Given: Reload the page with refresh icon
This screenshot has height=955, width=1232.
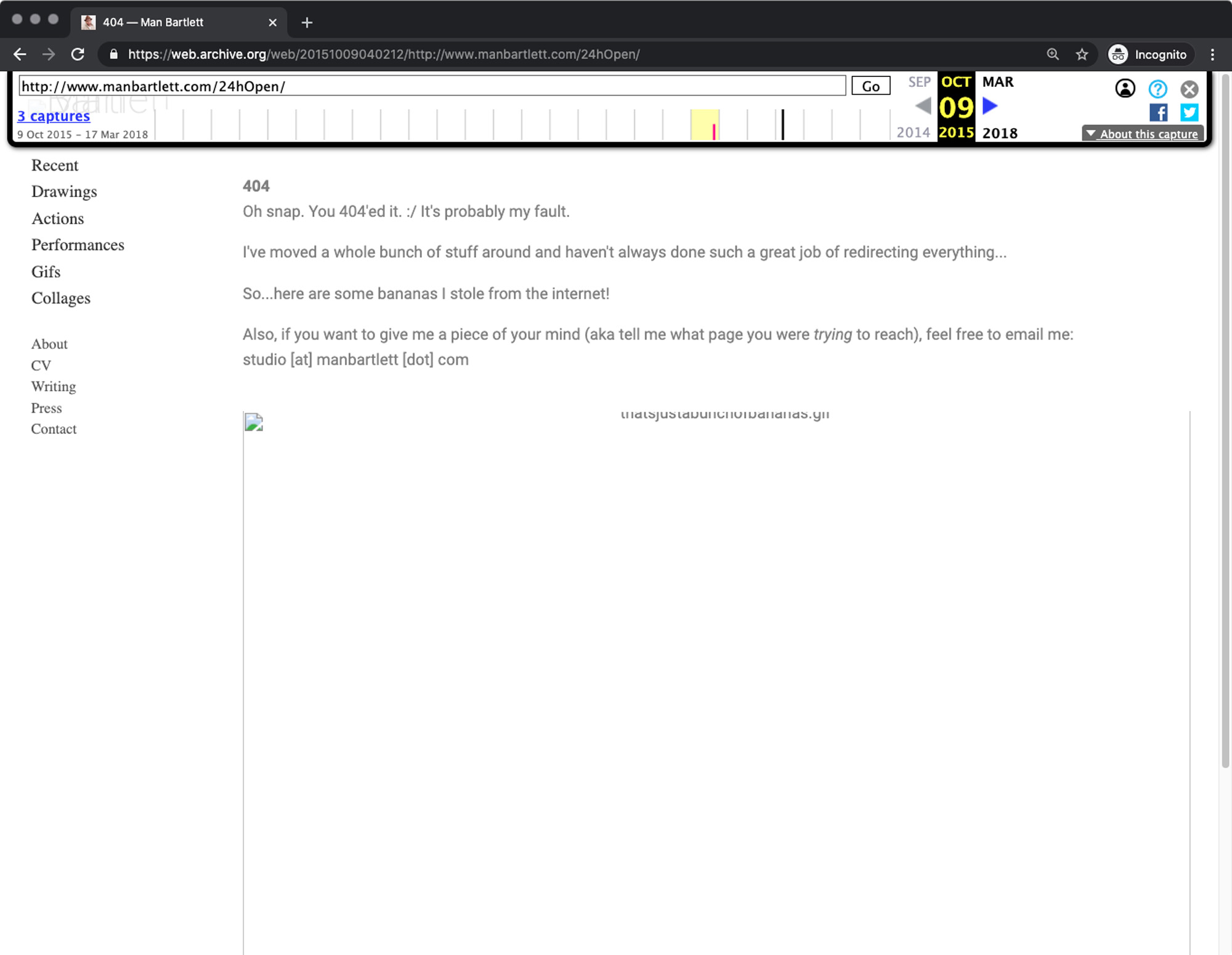Looking at the screenshot, I should [x=78, y=54].
